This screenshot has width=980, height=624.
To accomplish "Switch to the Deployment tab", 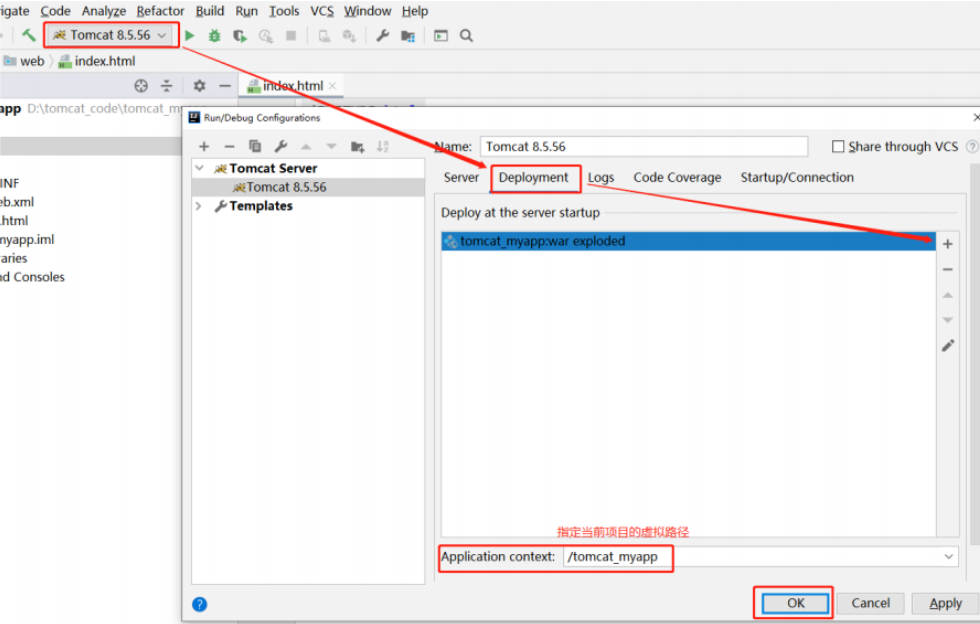I will 534,178.
